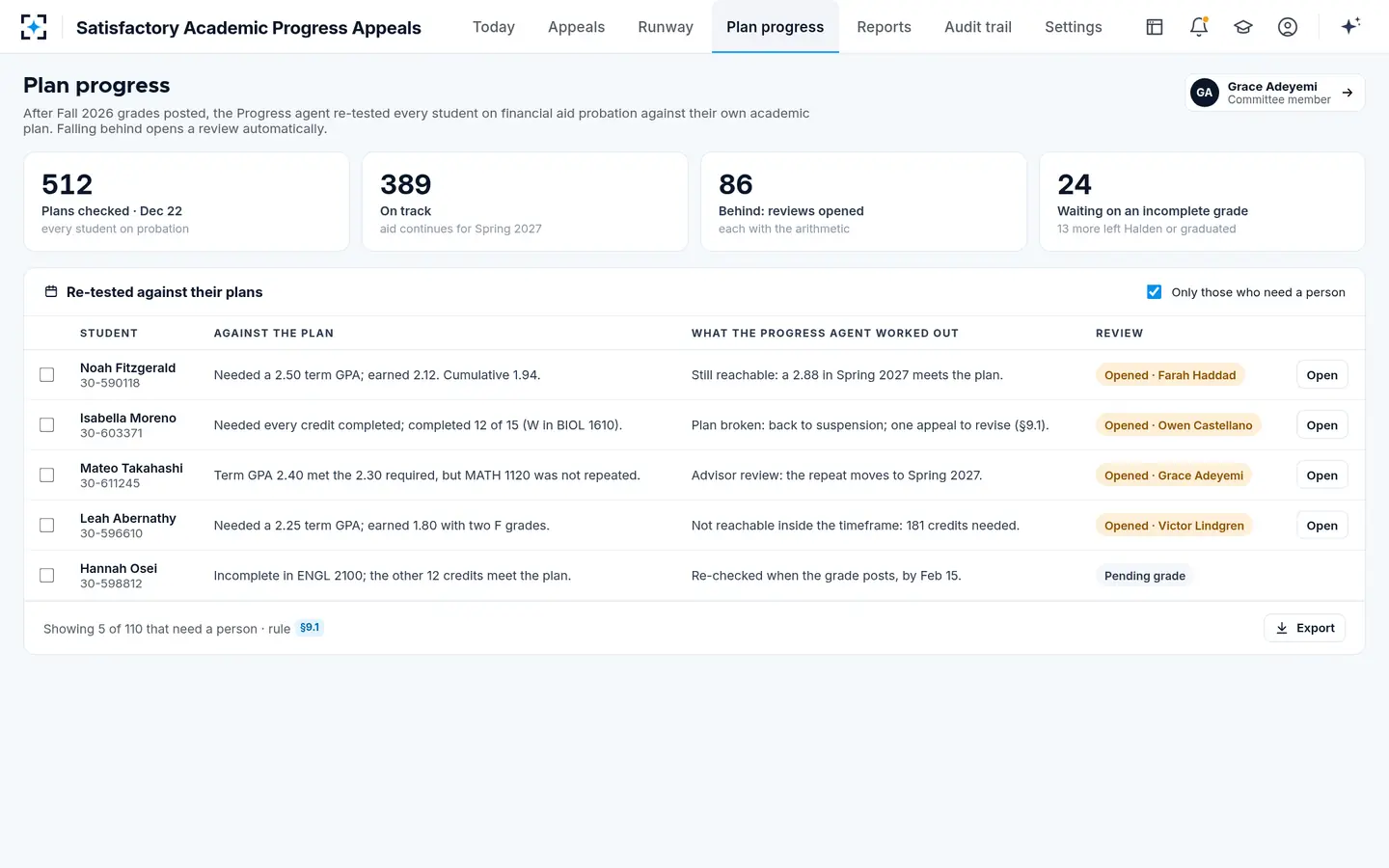The height and width of the screenshot is (868, 1389).
Task: Click the graduation cap icon
Action: pyautogui.click(x=1243, y=27)
